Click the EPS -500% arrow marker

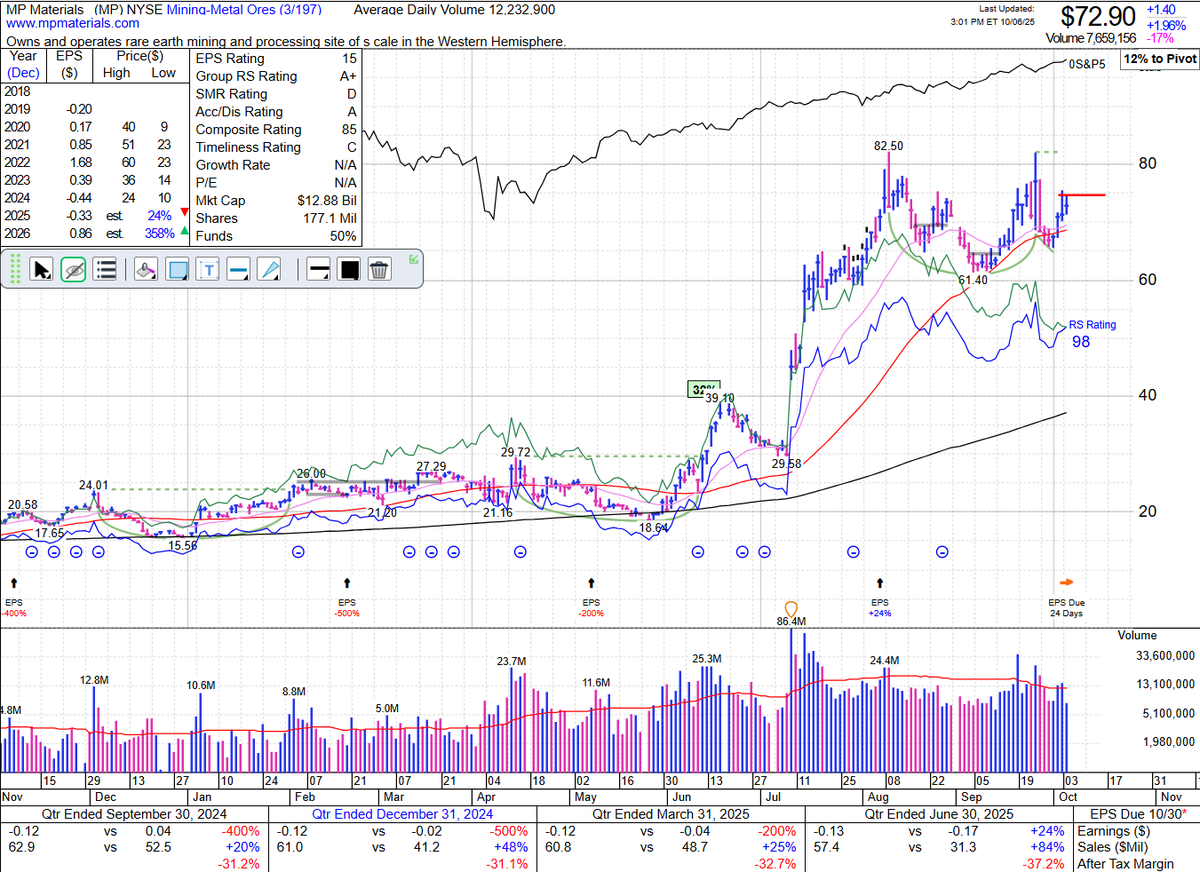pos(346,581)
